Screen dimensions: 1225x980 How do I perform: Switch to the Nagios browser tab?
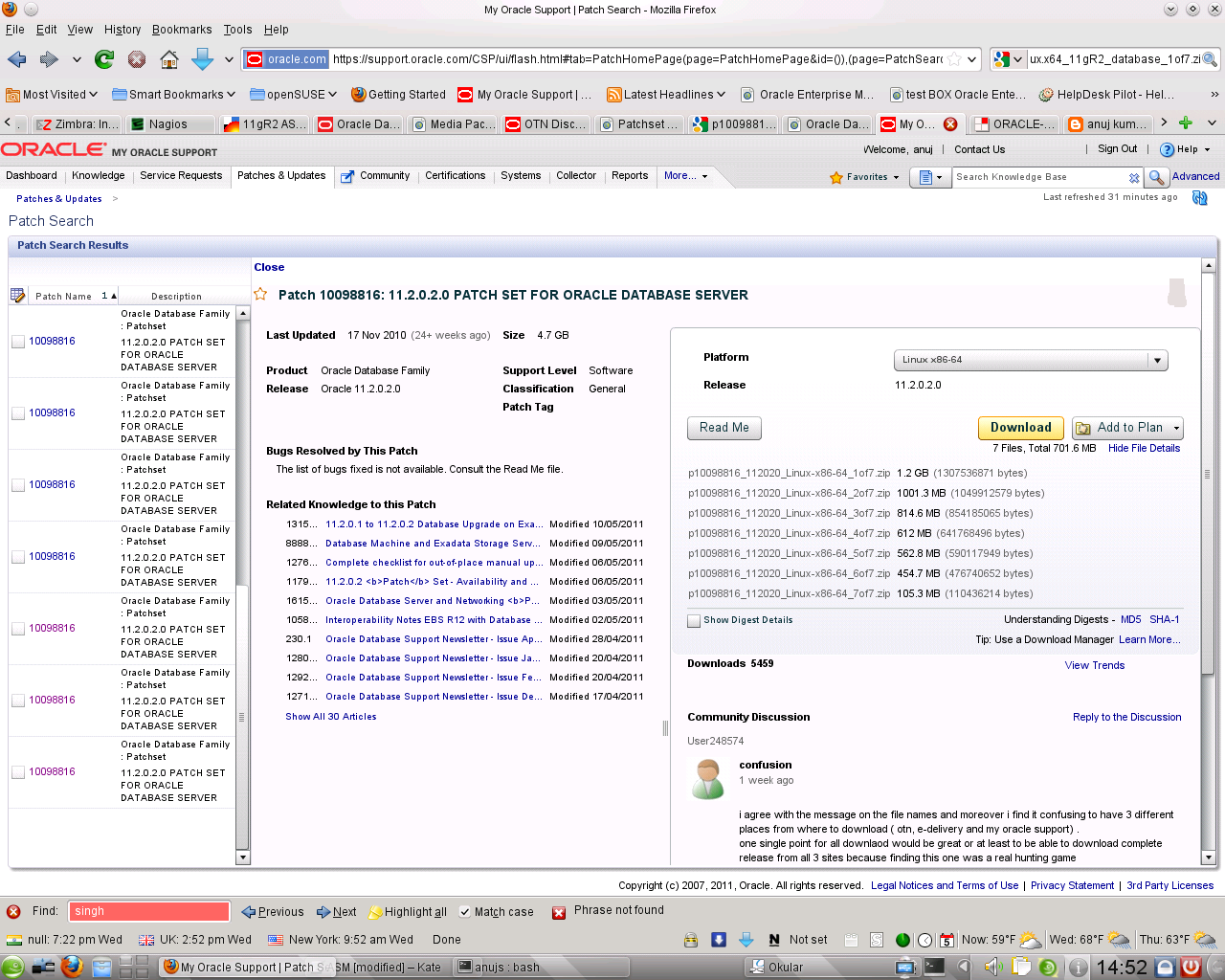coord(169,123)
